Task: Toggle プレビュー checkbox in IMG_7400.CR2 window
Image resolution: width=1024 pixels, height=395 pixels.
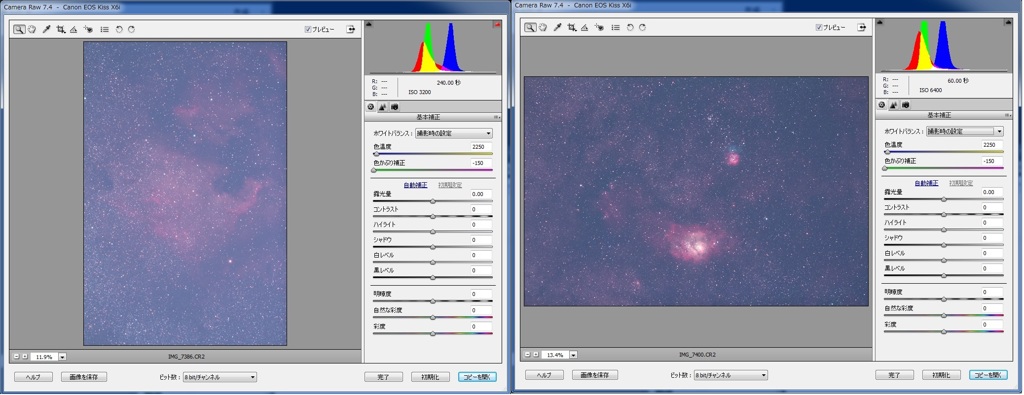Action: [819, 27]
